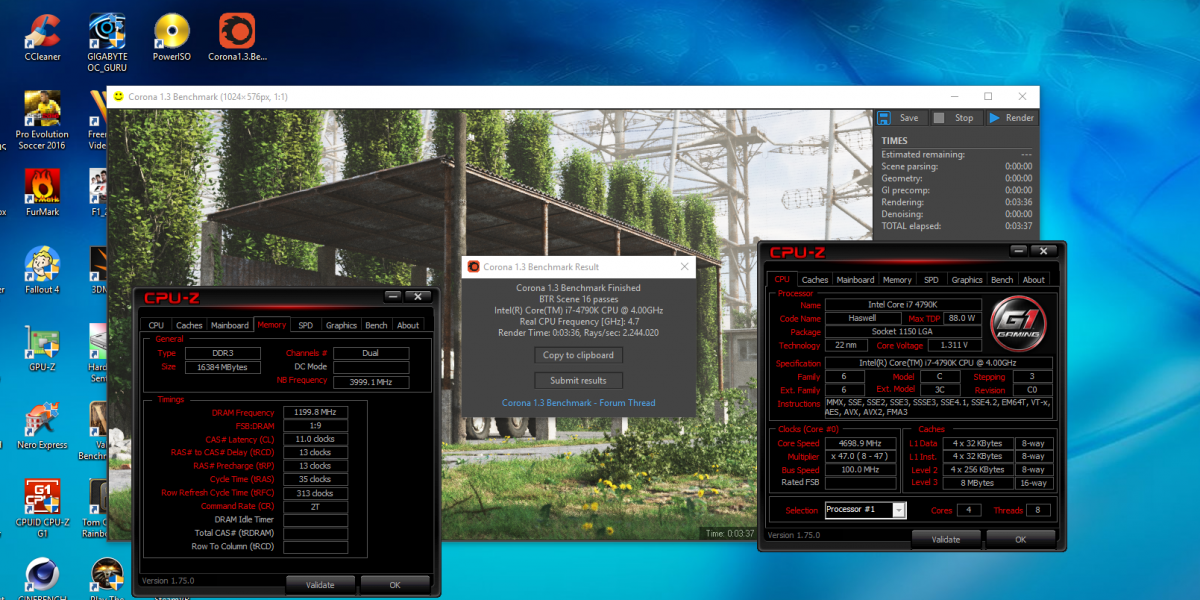Open Bench tab in right CPU-Z window
This screenshot has height=600, width=1200.
point(1002,280)
